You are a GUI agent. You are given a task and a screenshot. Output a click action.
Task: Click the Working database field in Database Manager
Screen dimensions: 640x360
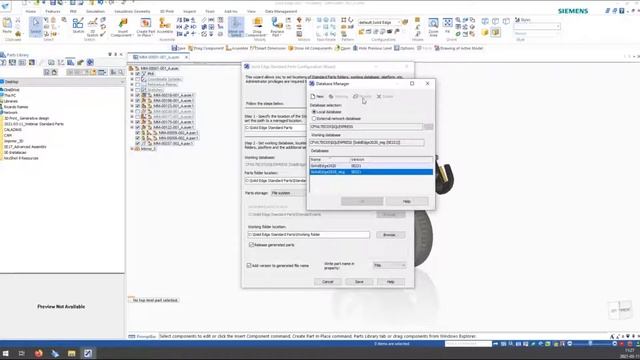[x=367, y=142]
